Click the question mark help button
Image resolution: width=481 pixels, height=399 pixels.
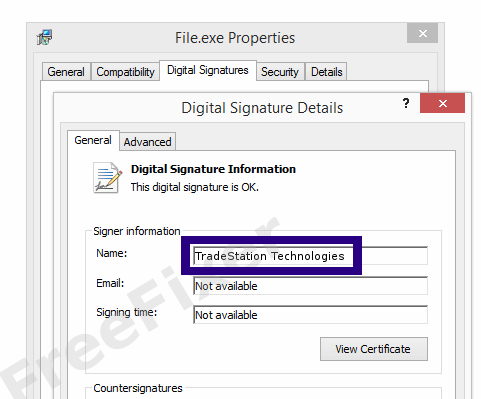tap(406, 103)
